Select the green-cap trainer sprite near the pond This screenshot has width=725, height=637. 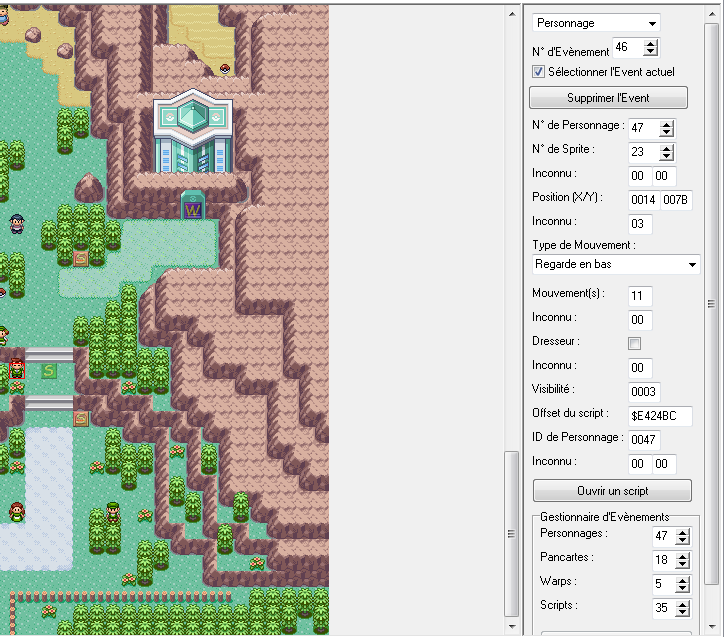(x=113, y=512)
